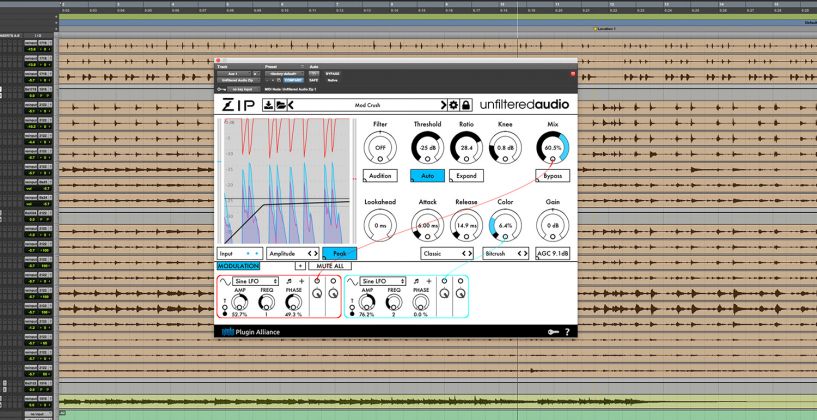817x420 pixels.
Task: Click the key input icon in plugin header
Action: point(220,89)
